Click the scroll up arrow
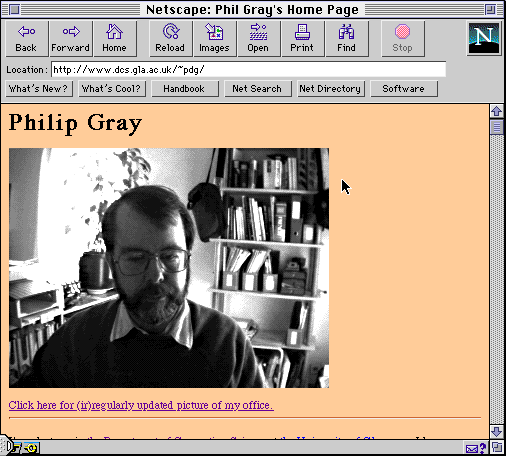 click(x=497, y=111)
